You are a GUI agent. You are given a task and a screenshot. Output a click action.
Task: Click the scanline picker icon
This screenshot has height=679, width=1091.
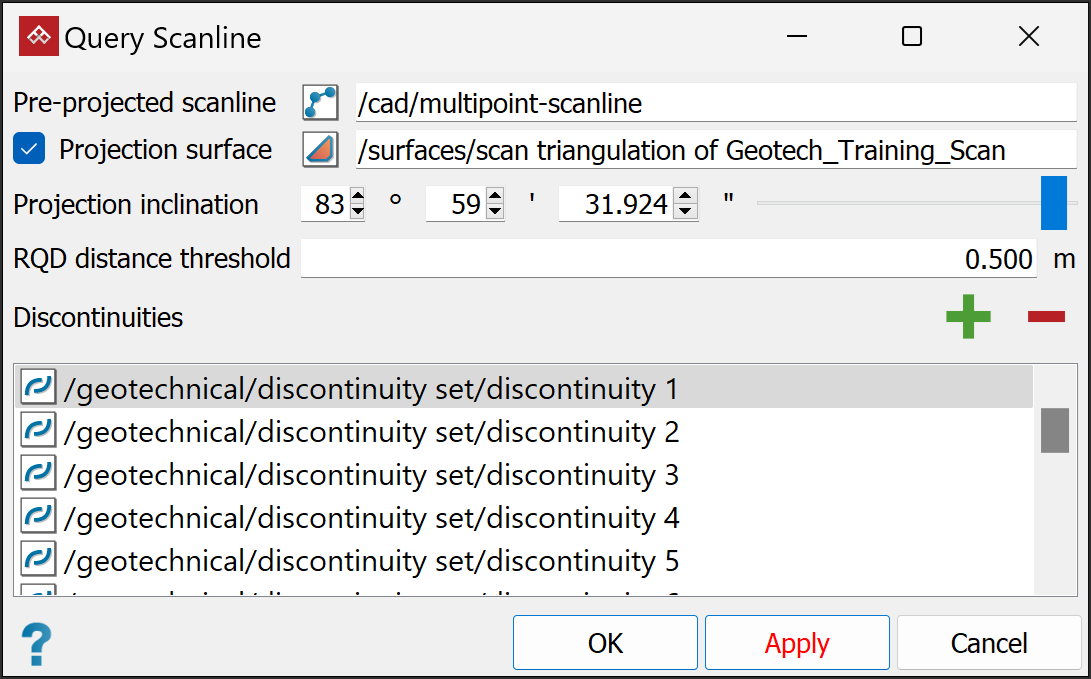pos(321,102)
